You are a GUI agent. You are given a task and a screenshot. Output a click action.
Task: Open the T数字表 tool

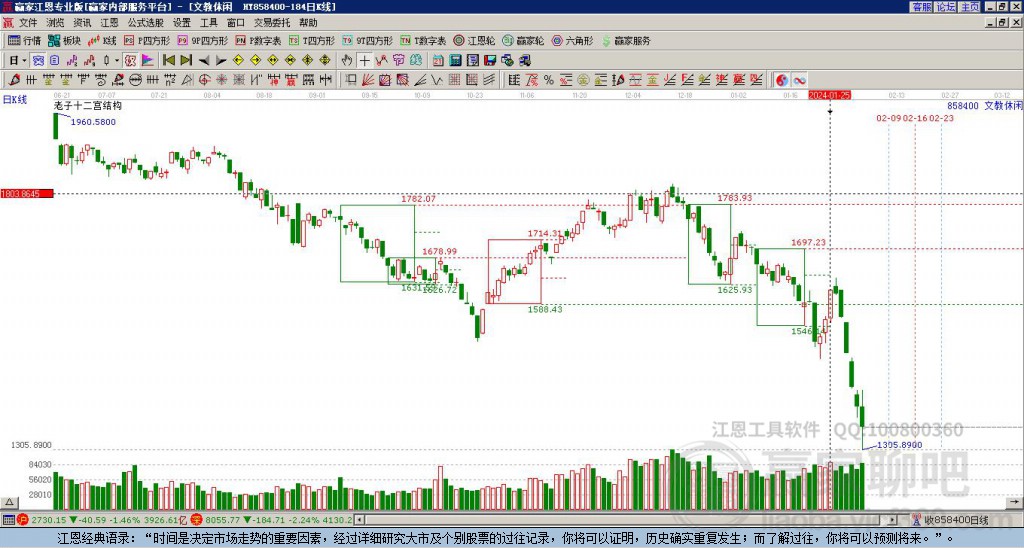(x=423, y=40)
